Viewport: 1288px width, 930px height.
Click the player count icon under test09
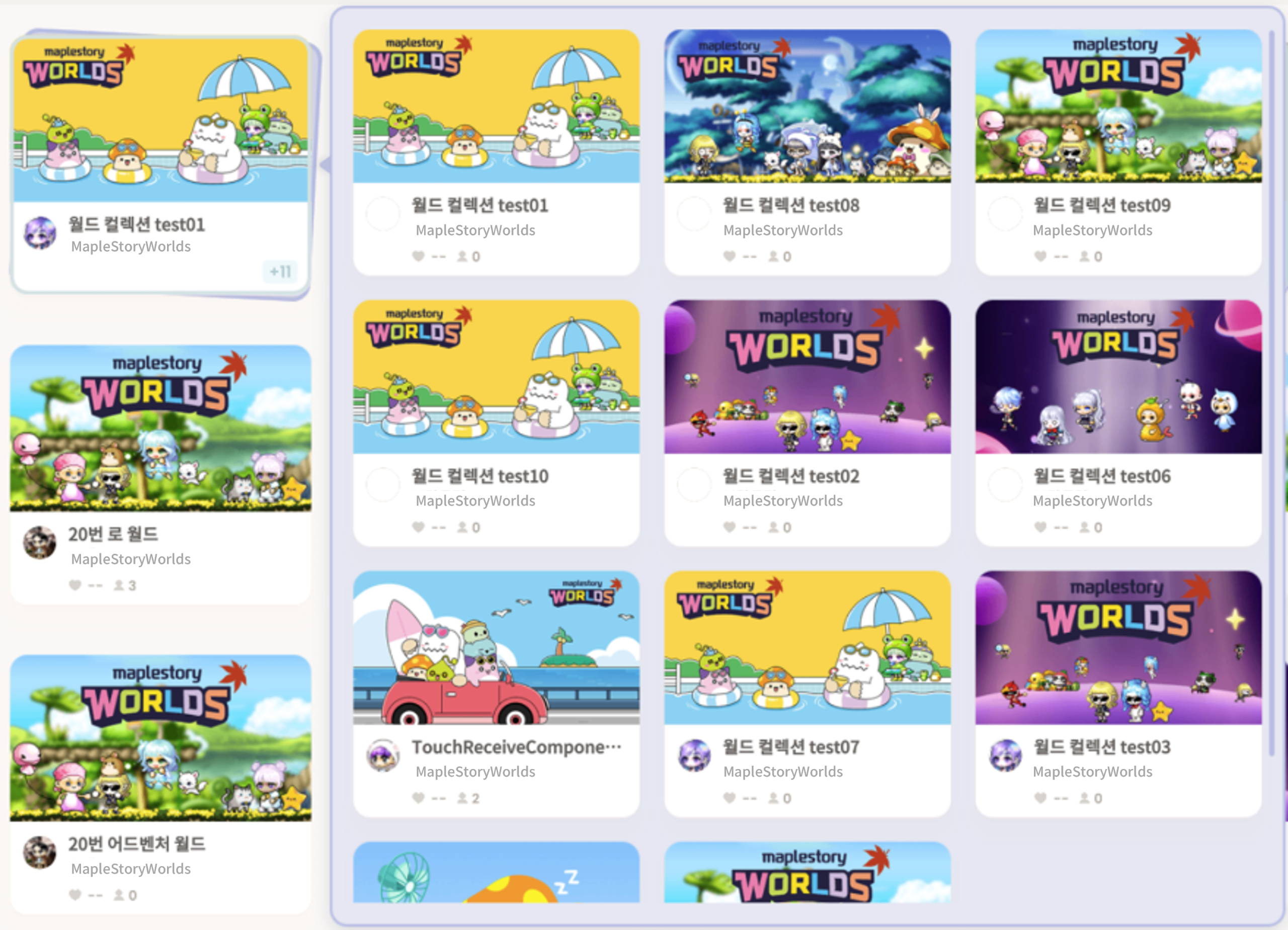click(1084, 256)
